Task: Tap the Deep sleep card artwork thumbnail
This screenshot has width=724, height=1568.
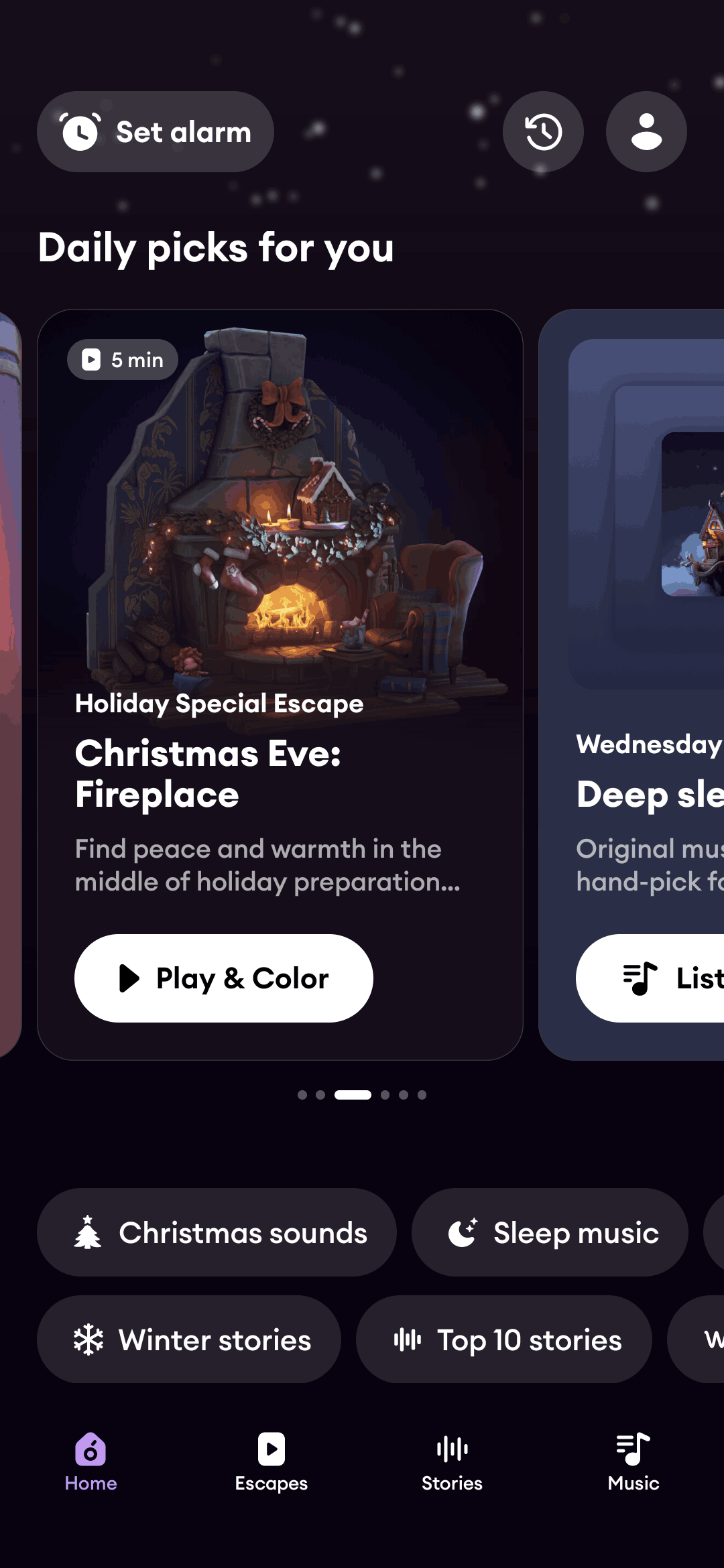Action: point(692,514)
